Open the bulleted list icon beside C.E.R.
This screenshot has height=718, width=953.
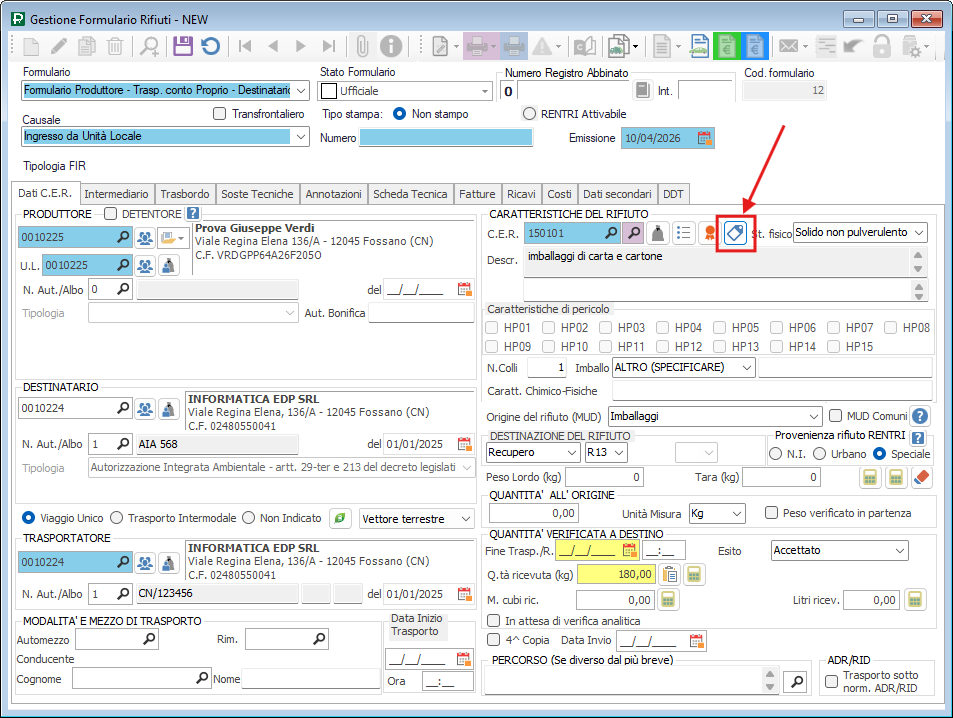(x=685, y=233)
